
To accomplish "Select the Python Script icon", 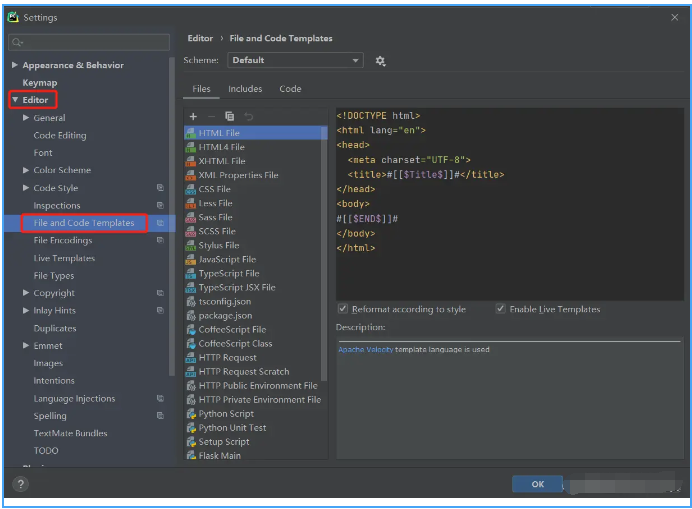I will coord(191,414).
